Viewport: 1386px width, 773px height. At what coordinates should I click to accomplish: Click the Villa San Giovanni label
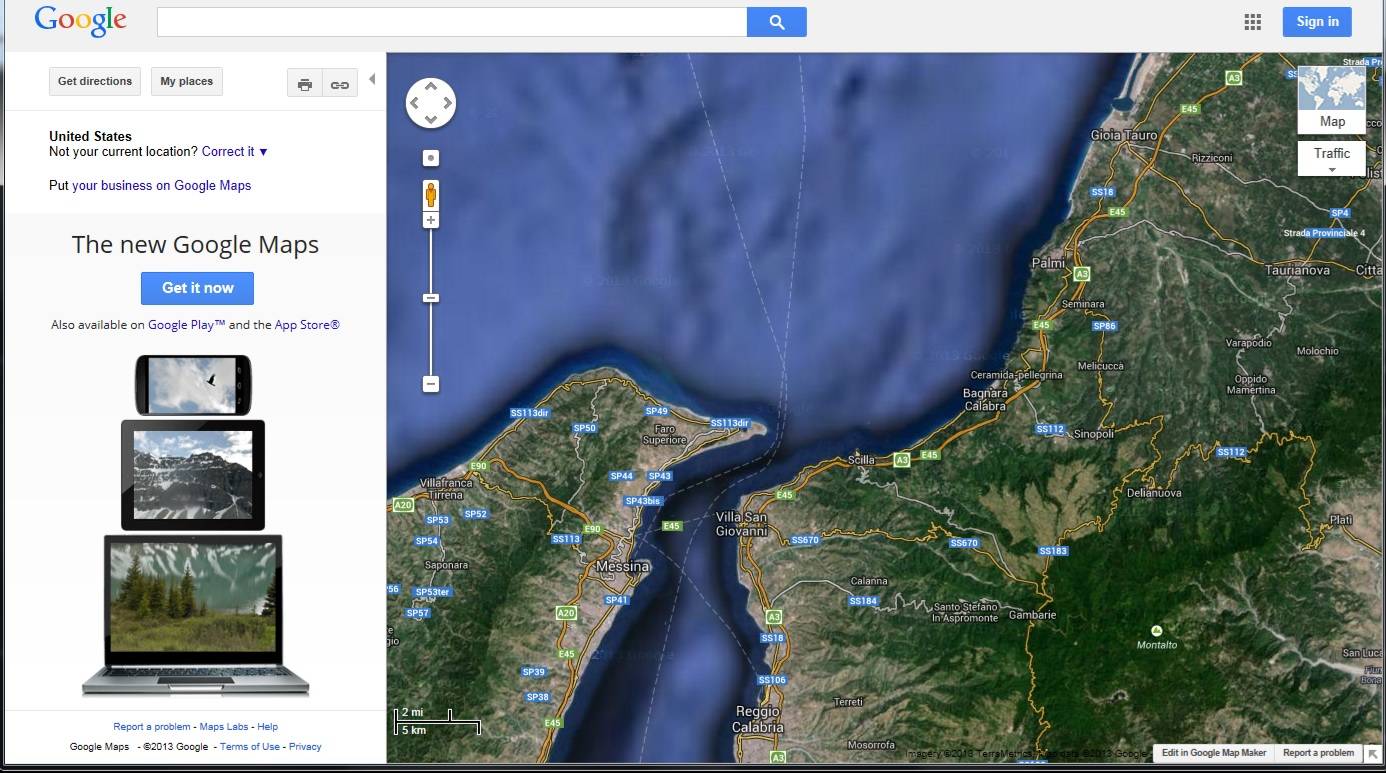[x=741, y=524]
